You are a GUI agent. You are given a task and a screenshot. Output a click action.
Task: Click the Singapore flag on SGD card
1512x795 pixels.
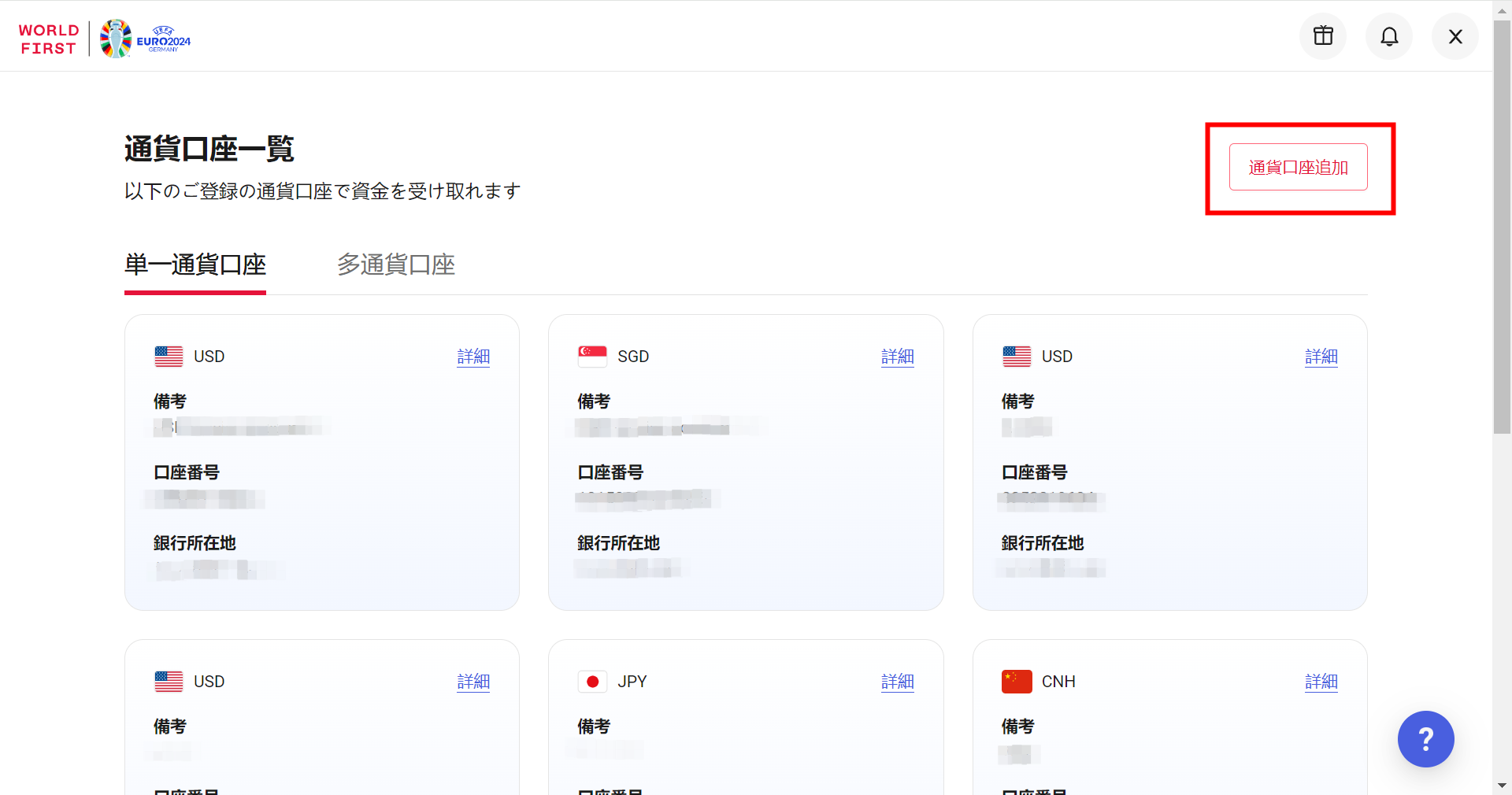click(x=592, y=357)
